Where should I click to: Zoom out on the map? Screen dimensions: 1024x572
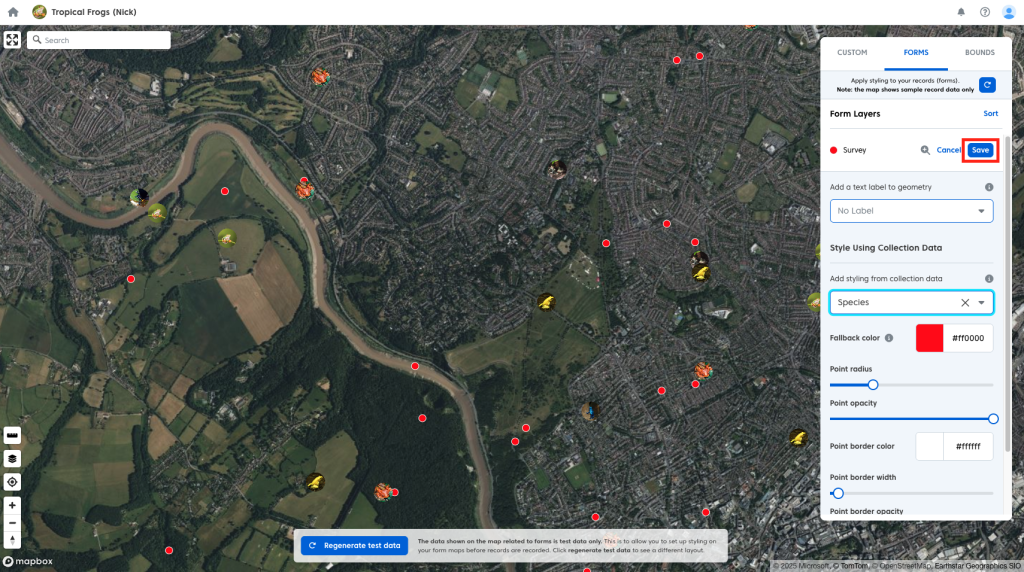[x=12, y=523]
